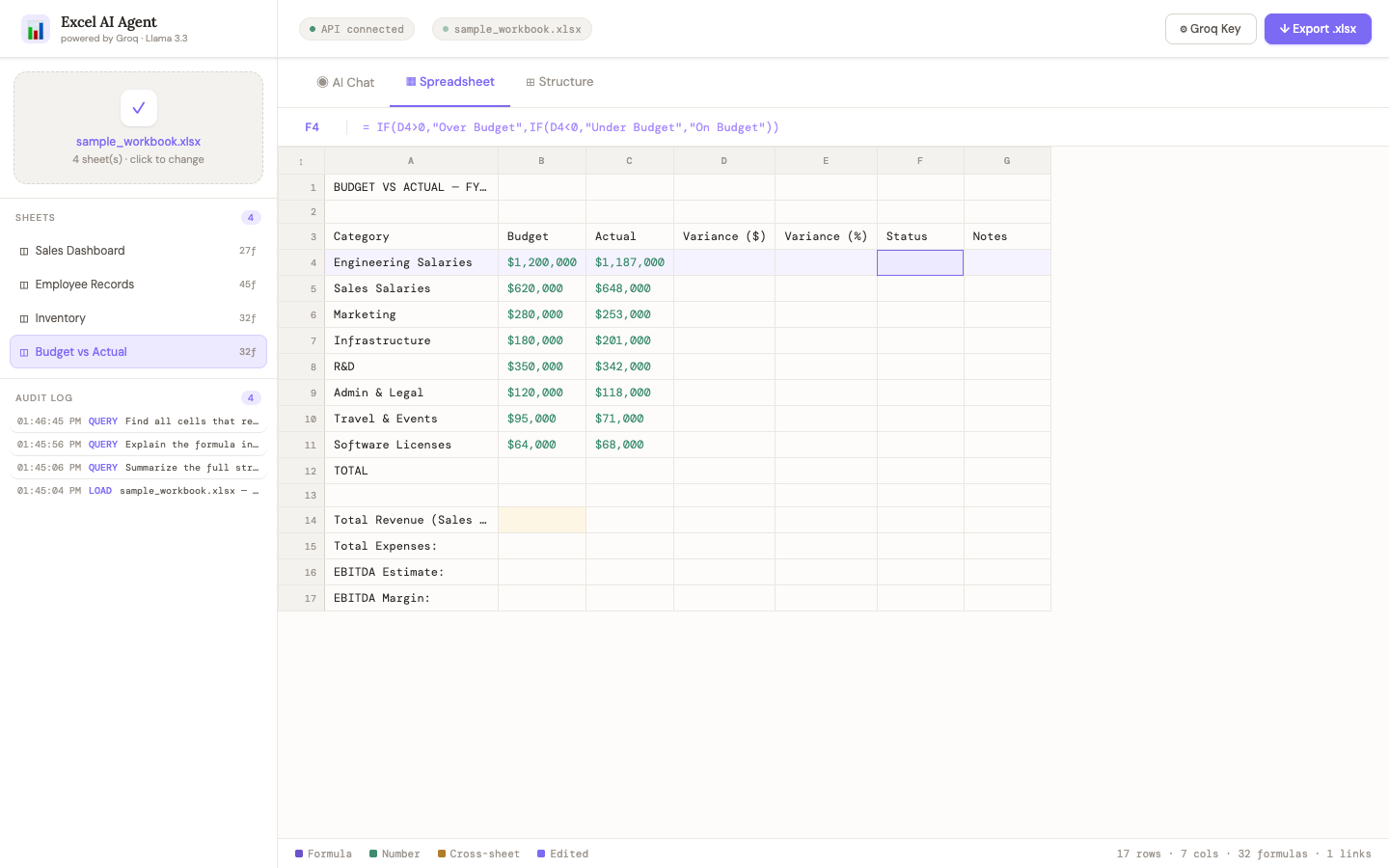Click the $71,000 actual cell

(630, 419)
